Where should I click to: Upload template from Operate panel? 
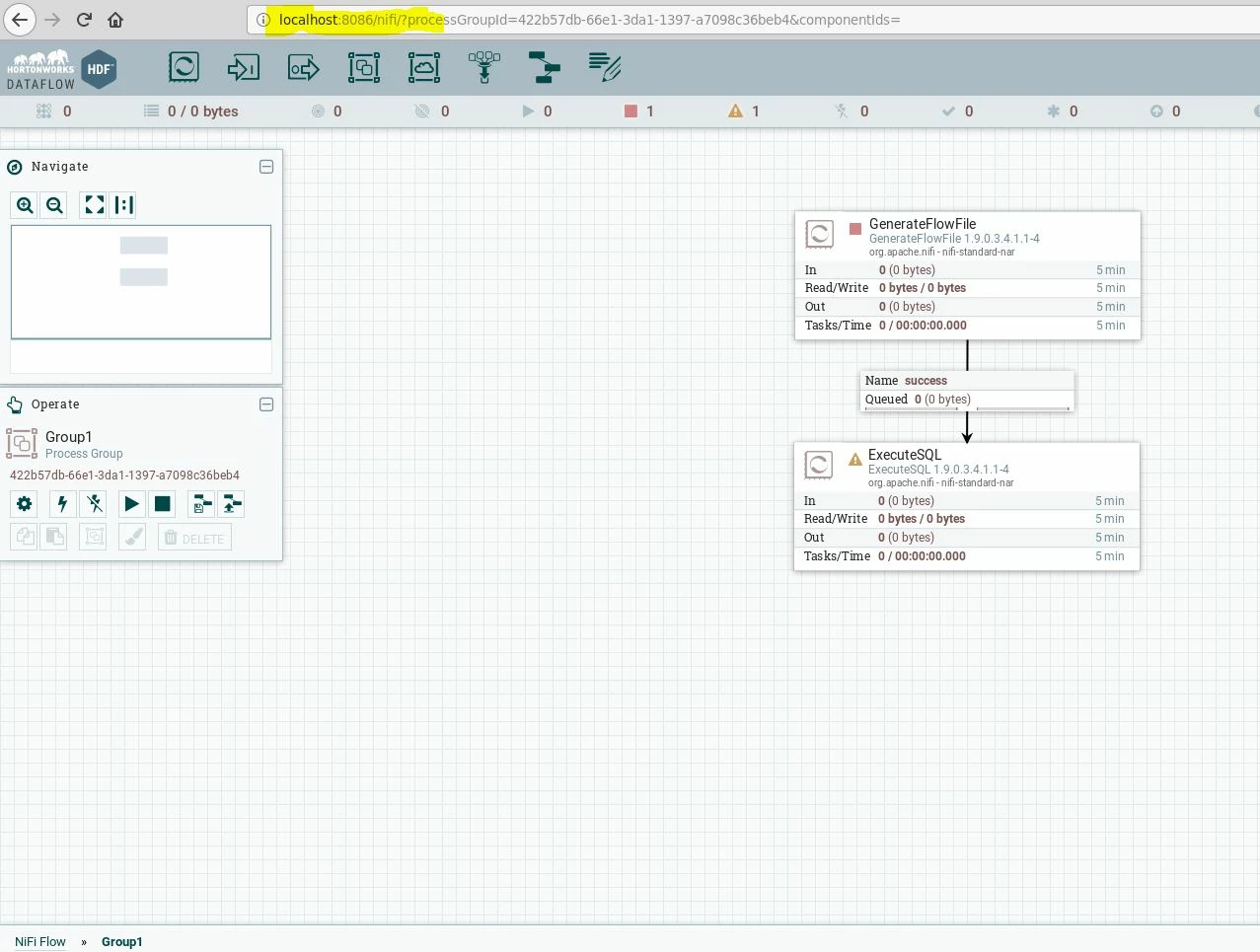231,504
